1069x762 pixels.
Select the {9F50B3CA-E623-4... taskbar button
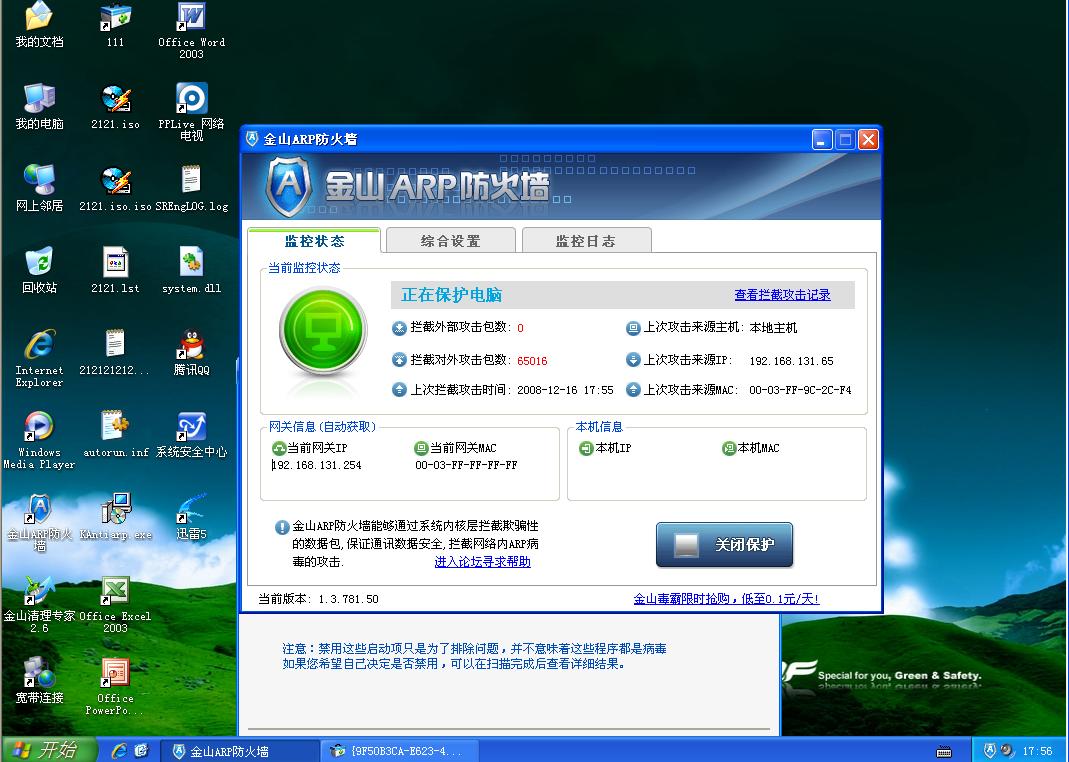pos(399,751)
